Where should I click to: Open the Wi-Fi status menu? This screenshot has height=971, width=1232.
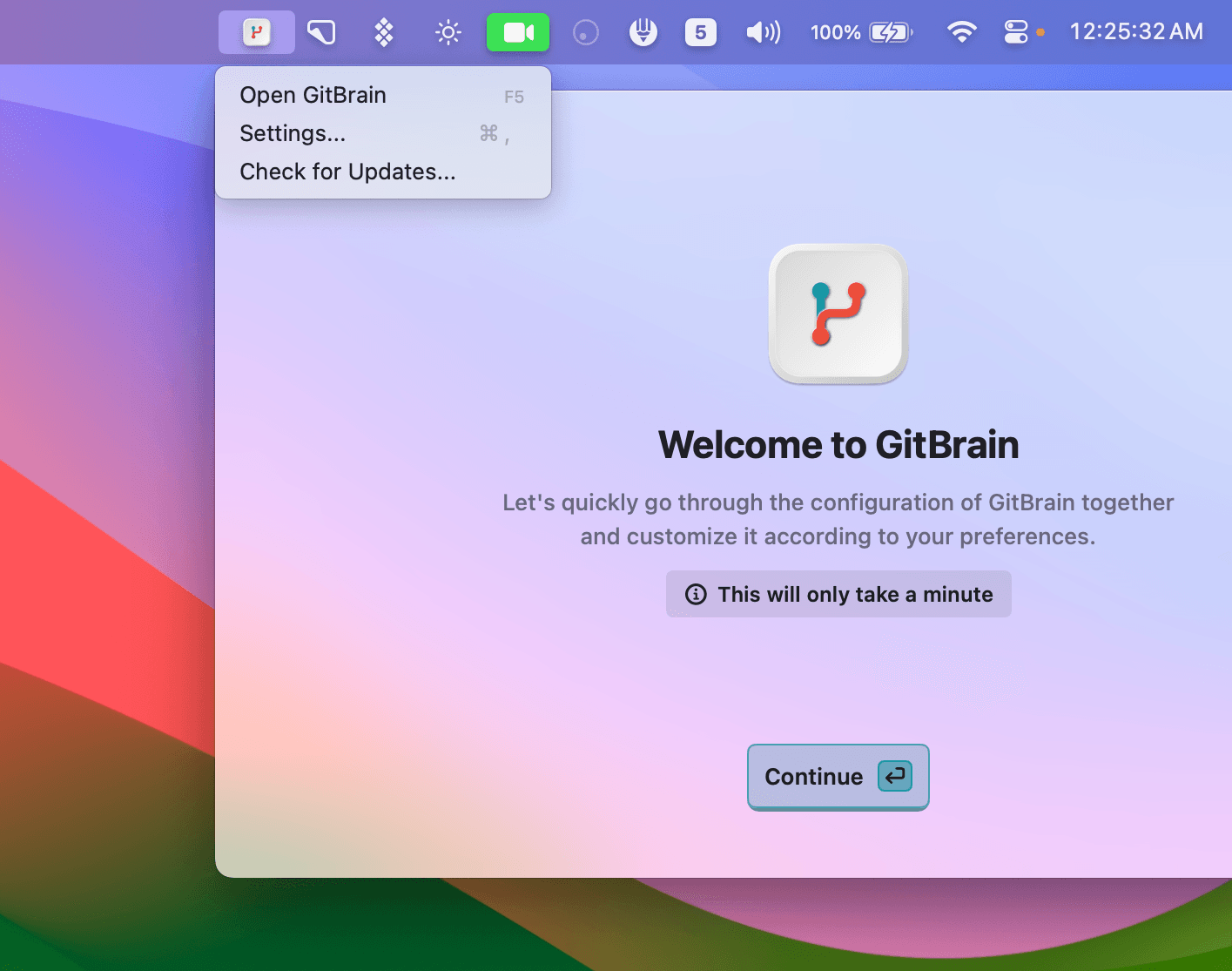coord(961,31)
